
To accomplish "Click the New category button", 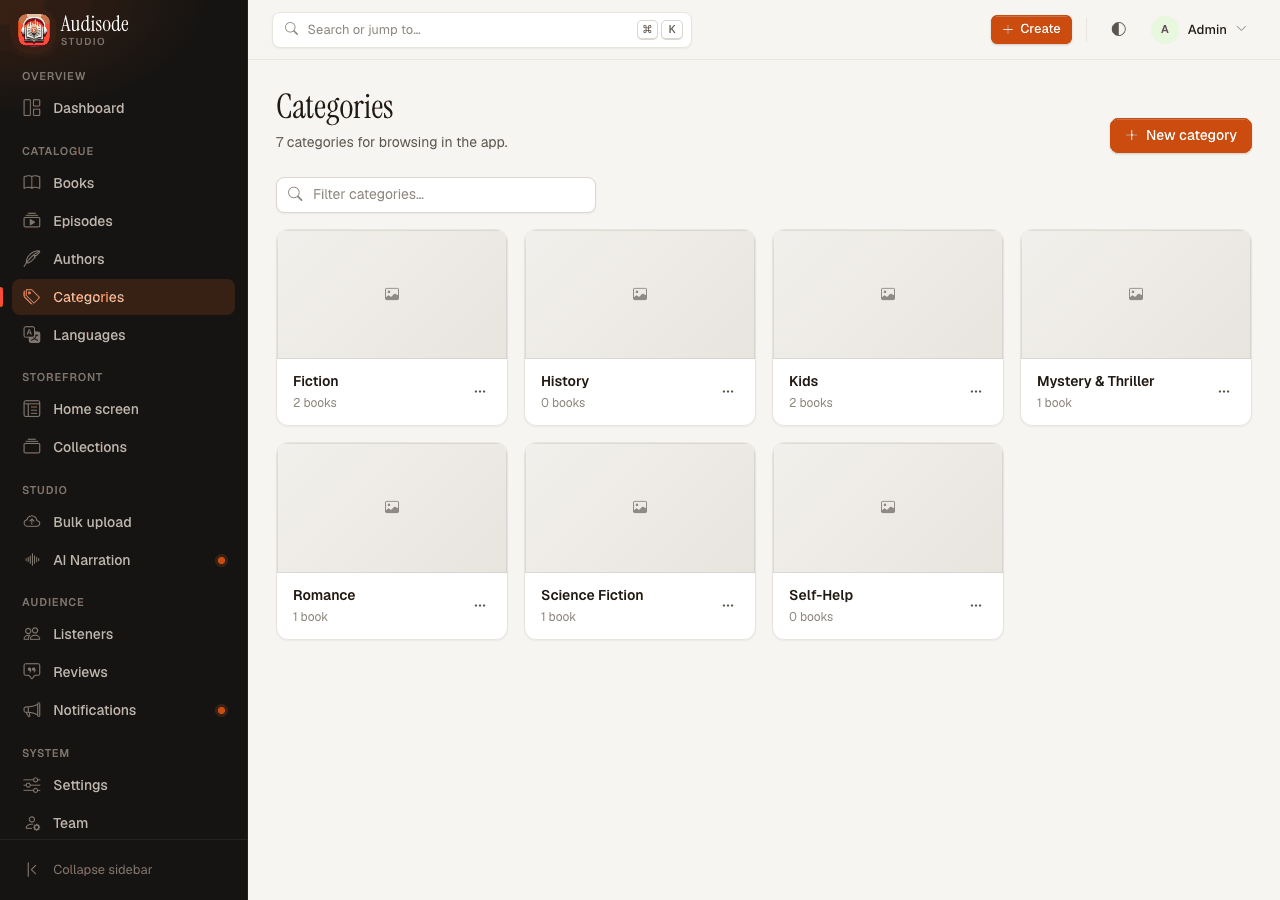I will (x=1181, y=135).
